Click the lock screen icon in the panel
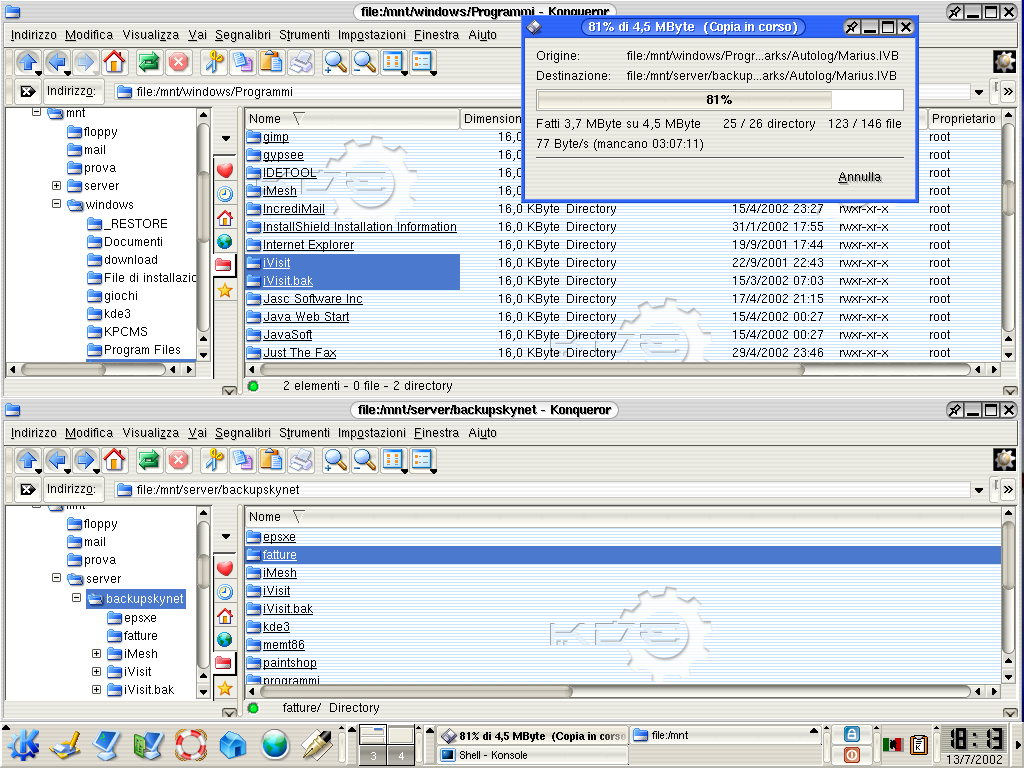This screenshot has height=768, width=1024. point(852,734)
